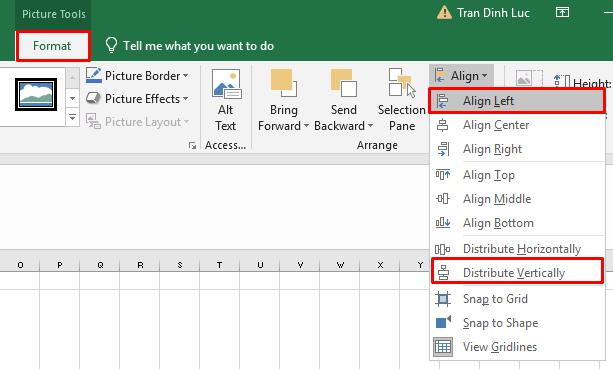Open the Picture Styles dialog launcher
613x369 pixels.
coord(192,145)
